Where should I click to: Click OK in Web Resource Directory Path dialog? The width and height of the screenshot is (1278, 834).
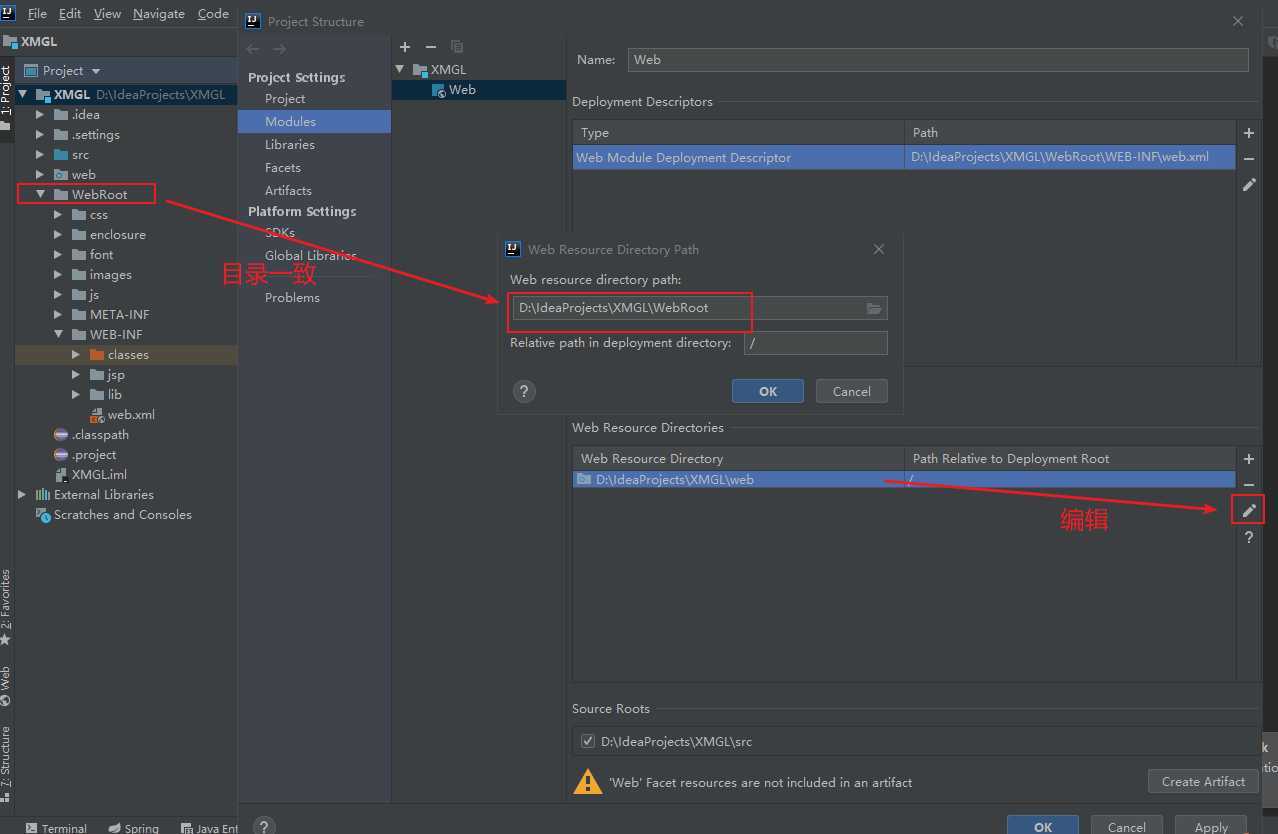coord(767,392)
